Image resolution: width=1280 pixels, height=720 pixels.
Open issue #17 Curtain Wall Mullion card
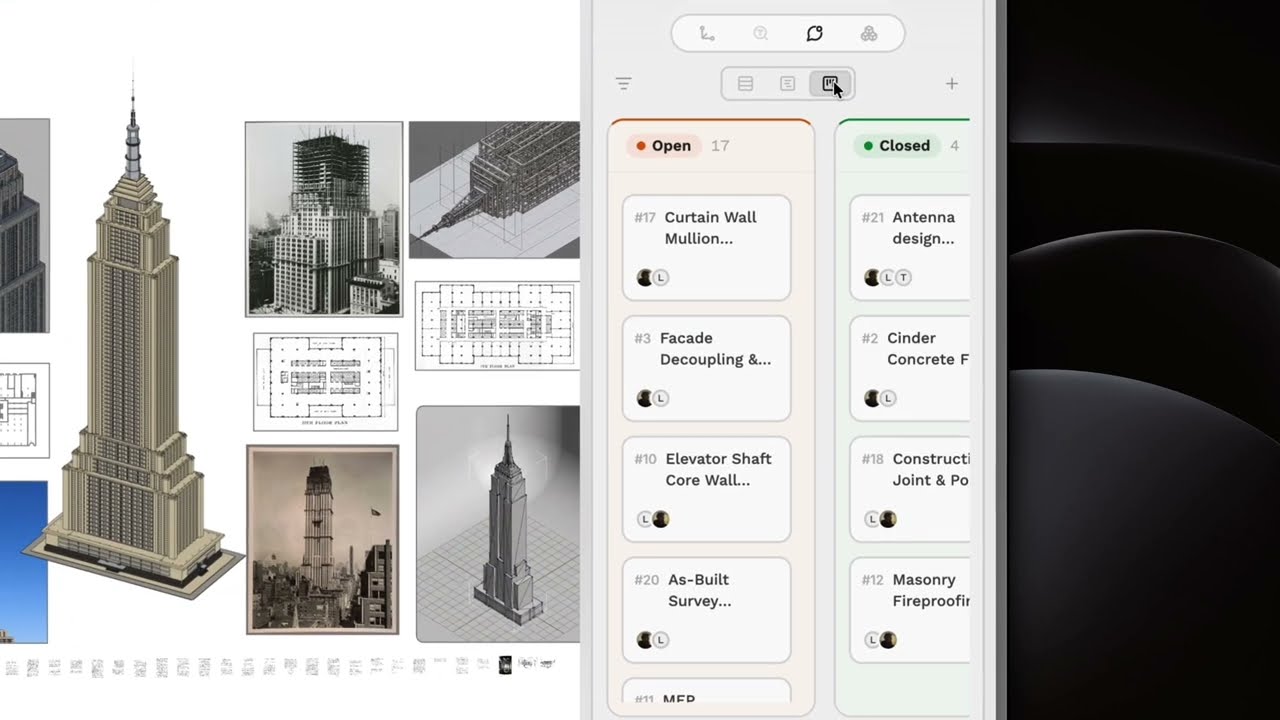(x=706, y=247)
